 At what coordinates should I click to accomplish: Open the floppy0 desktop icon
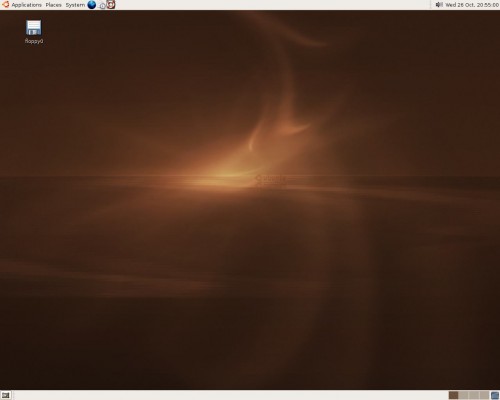(x=34, y=28)
